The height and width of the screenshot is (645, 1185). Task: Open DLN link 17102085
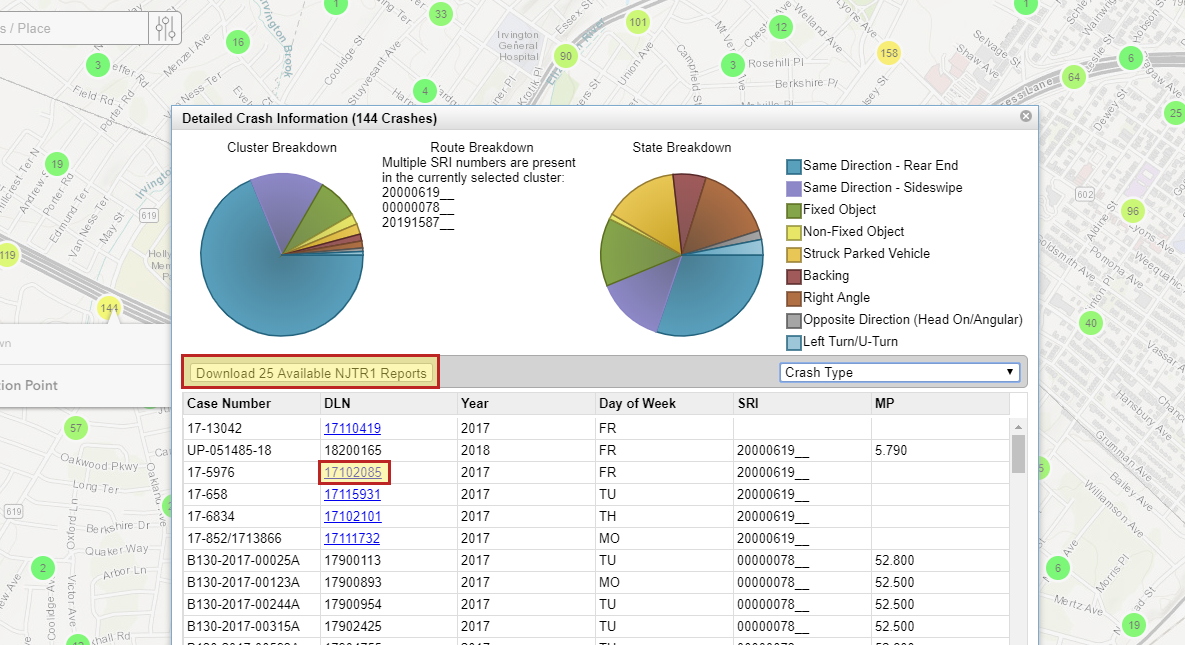[353, 472]
